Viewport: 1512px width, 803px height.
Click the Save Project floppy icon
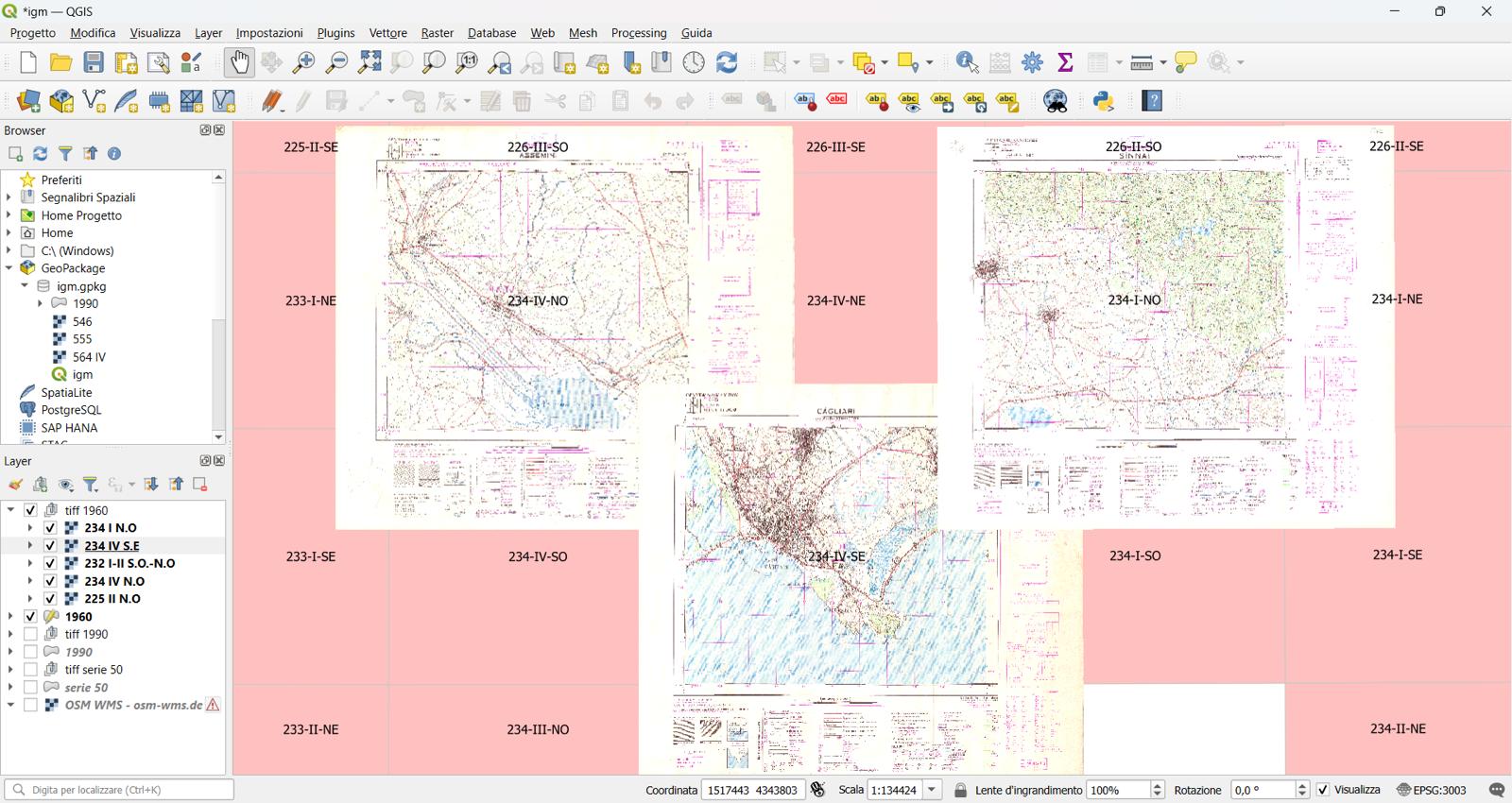[x=94, y=62]
